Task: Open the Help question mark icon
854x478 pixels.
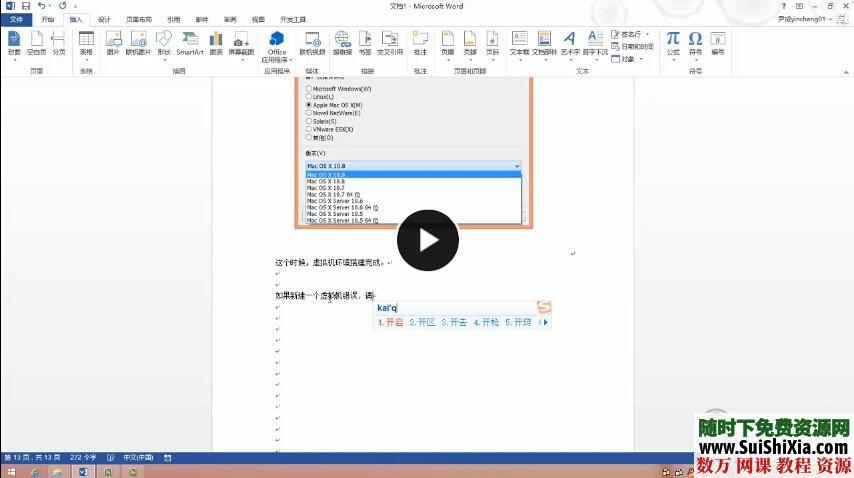Action: coord(783,6)
